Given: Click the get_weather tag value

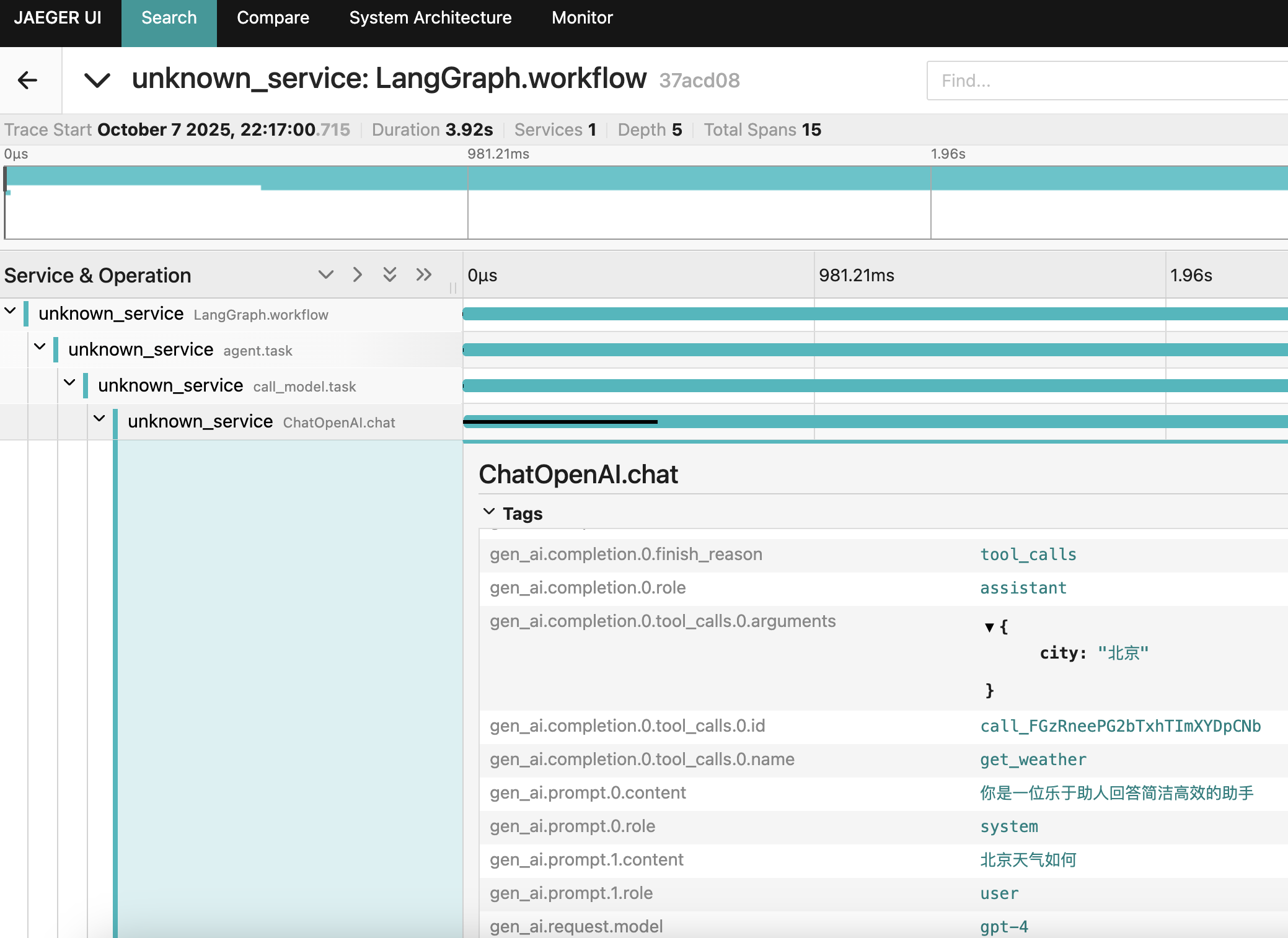Looking at the screenshot, I should click(1033, 760).
